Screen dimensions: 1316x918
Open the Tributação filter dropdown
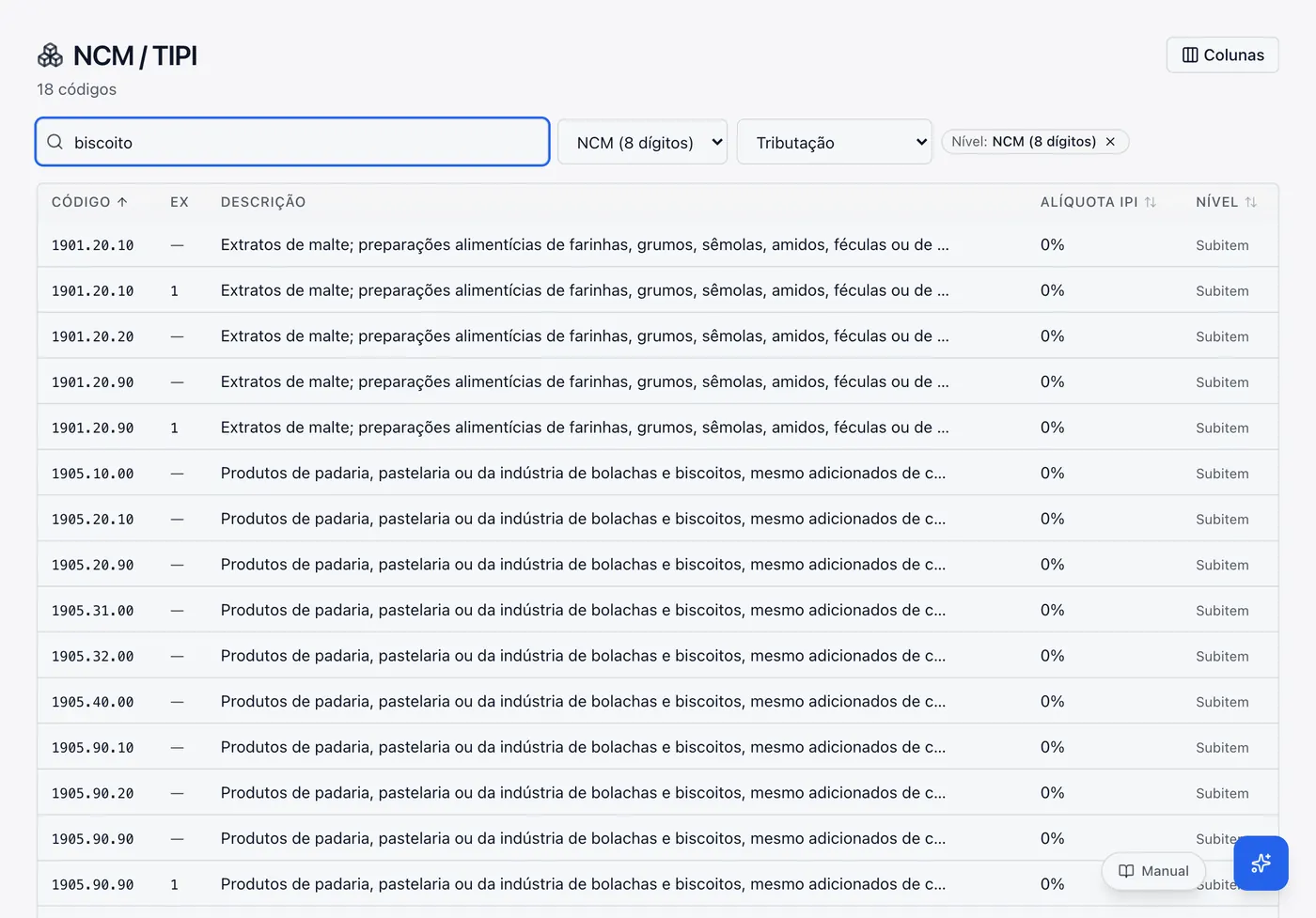(x=834, y=142)
